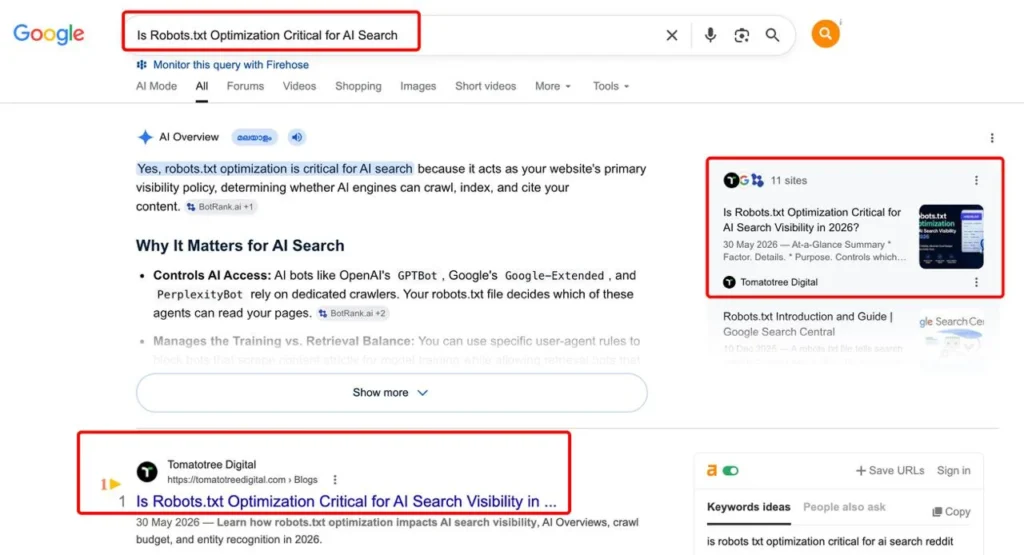The width and height of the screenshot is (1024, 555).
Task: Click Tomatotree Digital name in source card
Action: coord(778,282)
